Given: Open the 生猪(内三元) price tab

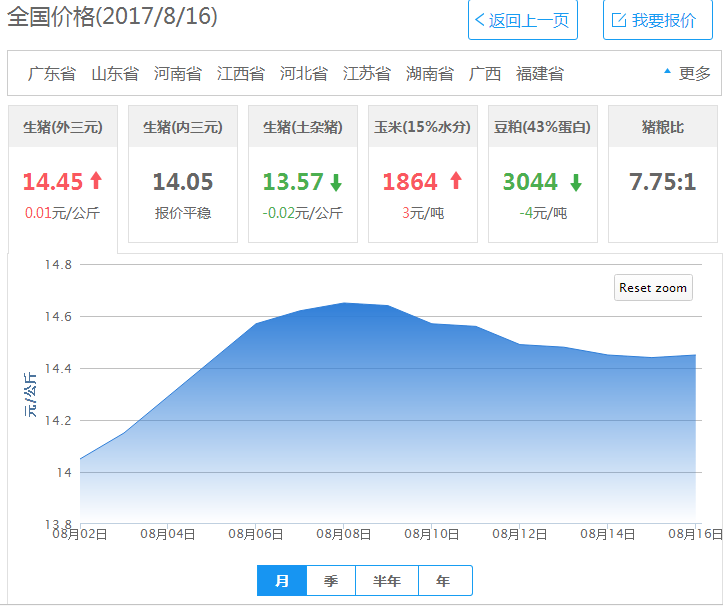Looking at the screenshot, I should [183, 127].
